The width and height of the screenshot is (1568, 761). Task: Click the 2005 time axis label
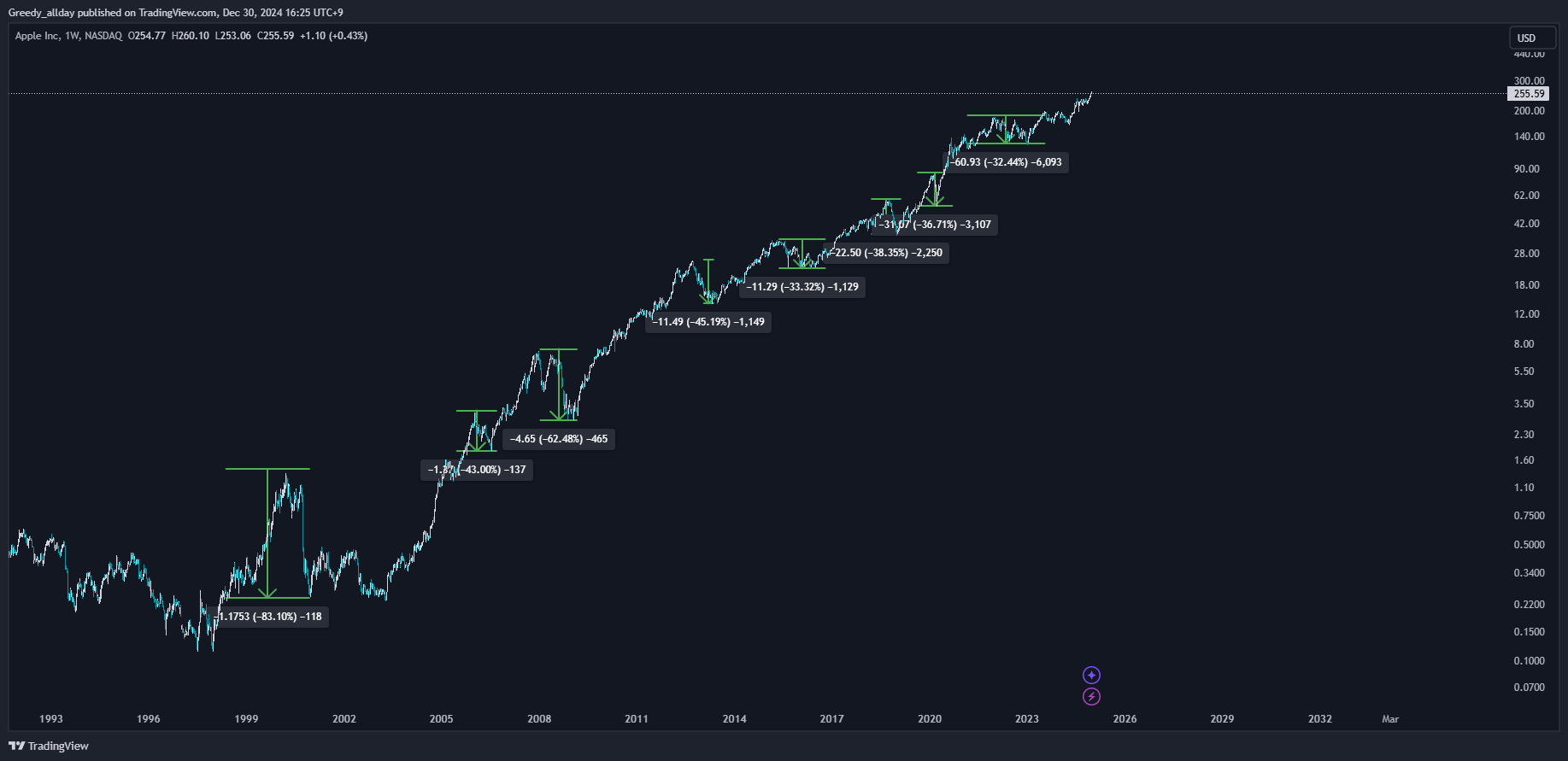(x=442, y=719)
